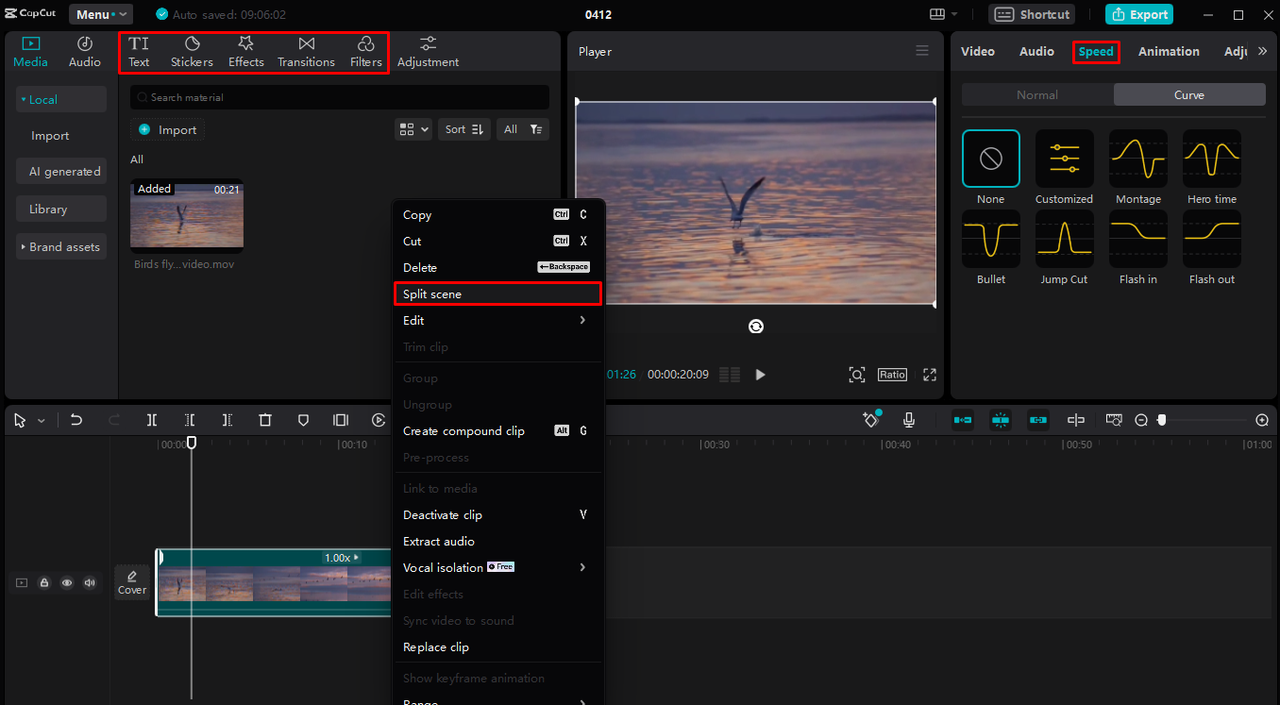This screenshot has width=1280, height=705.
Task: Click the Freeze frame icon in timeline toolbar
Action: click(341, 420)
